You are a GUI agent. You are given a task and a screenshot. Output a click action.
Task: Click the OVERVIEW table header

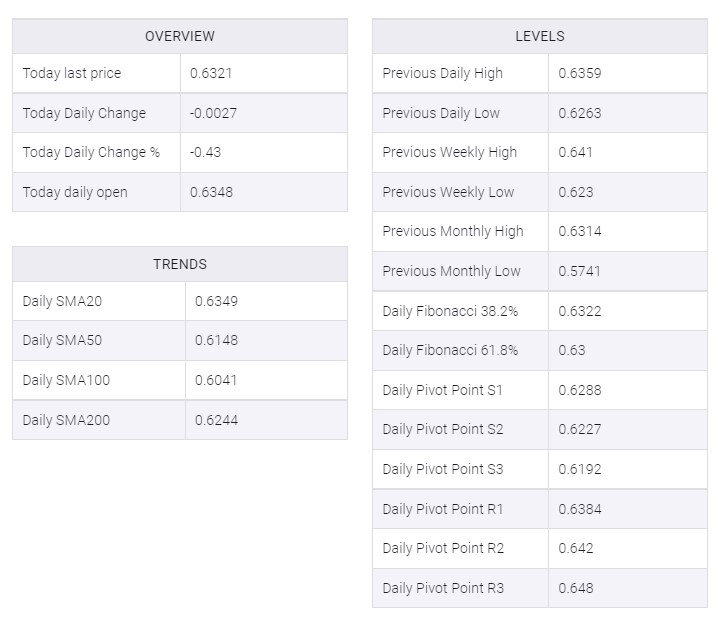point(179,36)
